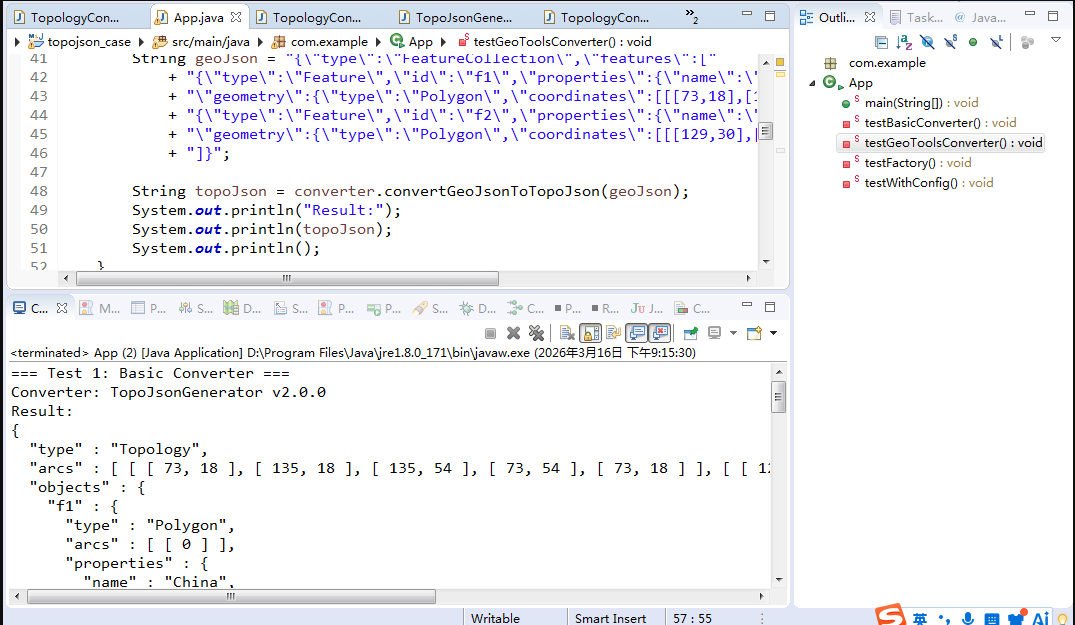
Task: Toggle hide static members in Outline
Action: [x=950, y=42]
